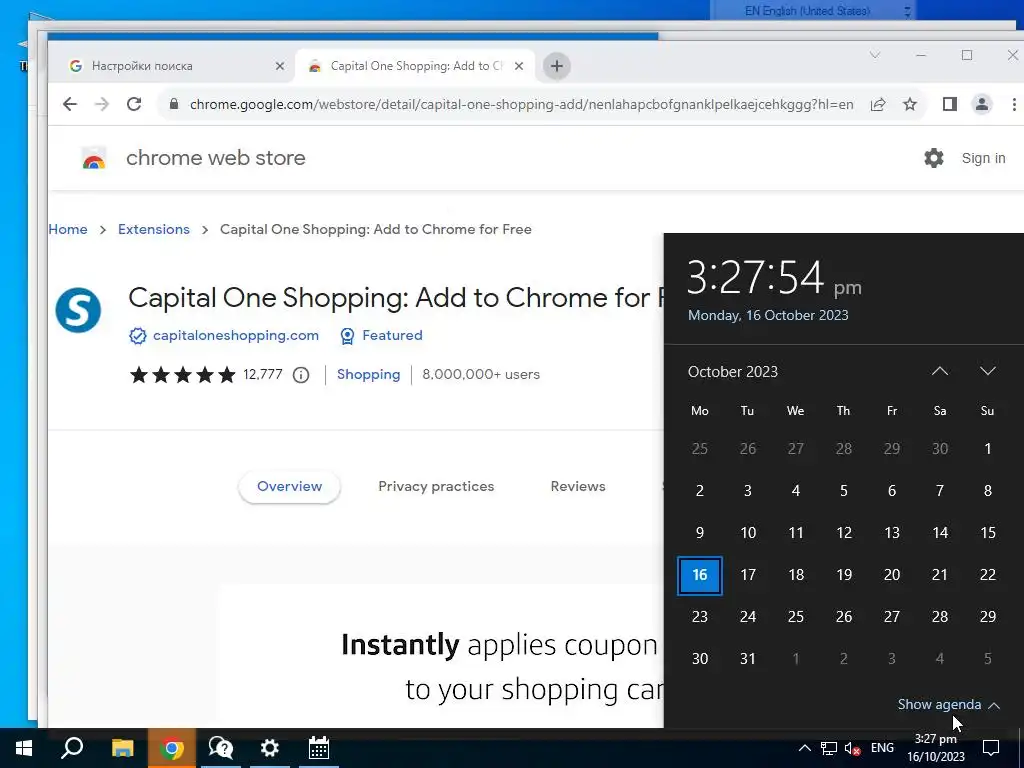This screenshot has width=1024, height=768.
Task: Click the forward navigation arrow in Chrome
Action: point(102,104)
